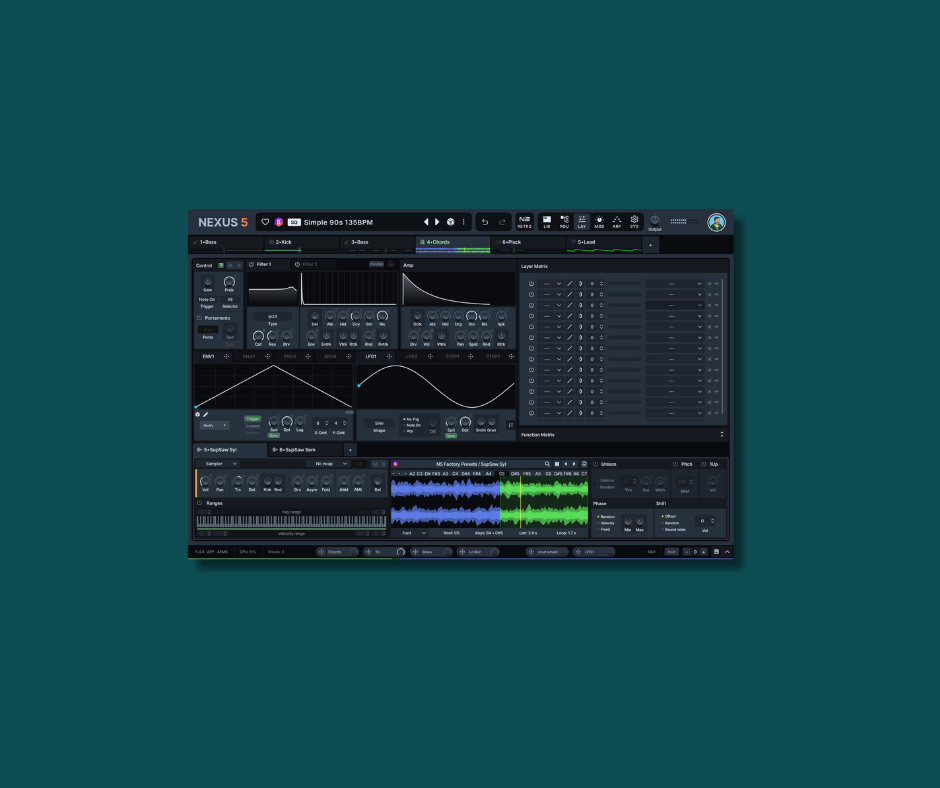The image size is (940, 788).
Task: Click the undo arrow icon
Action: (486, 222)
